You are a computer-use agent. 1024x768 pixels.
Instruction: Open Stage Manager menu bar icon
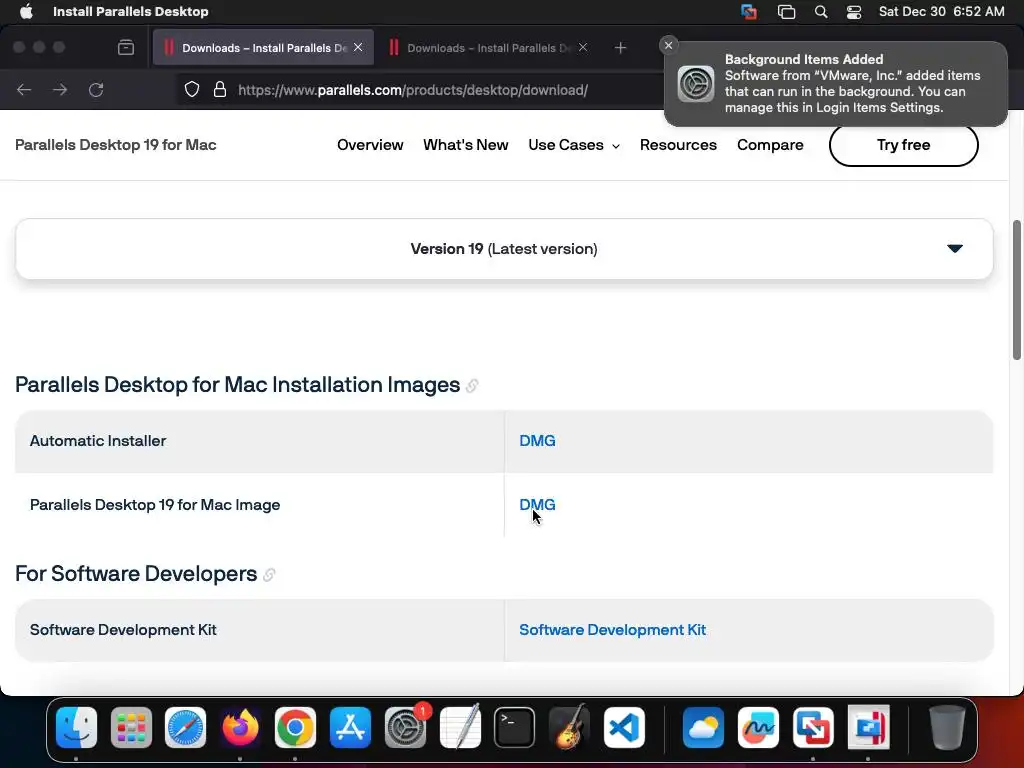tap(786, 11)
